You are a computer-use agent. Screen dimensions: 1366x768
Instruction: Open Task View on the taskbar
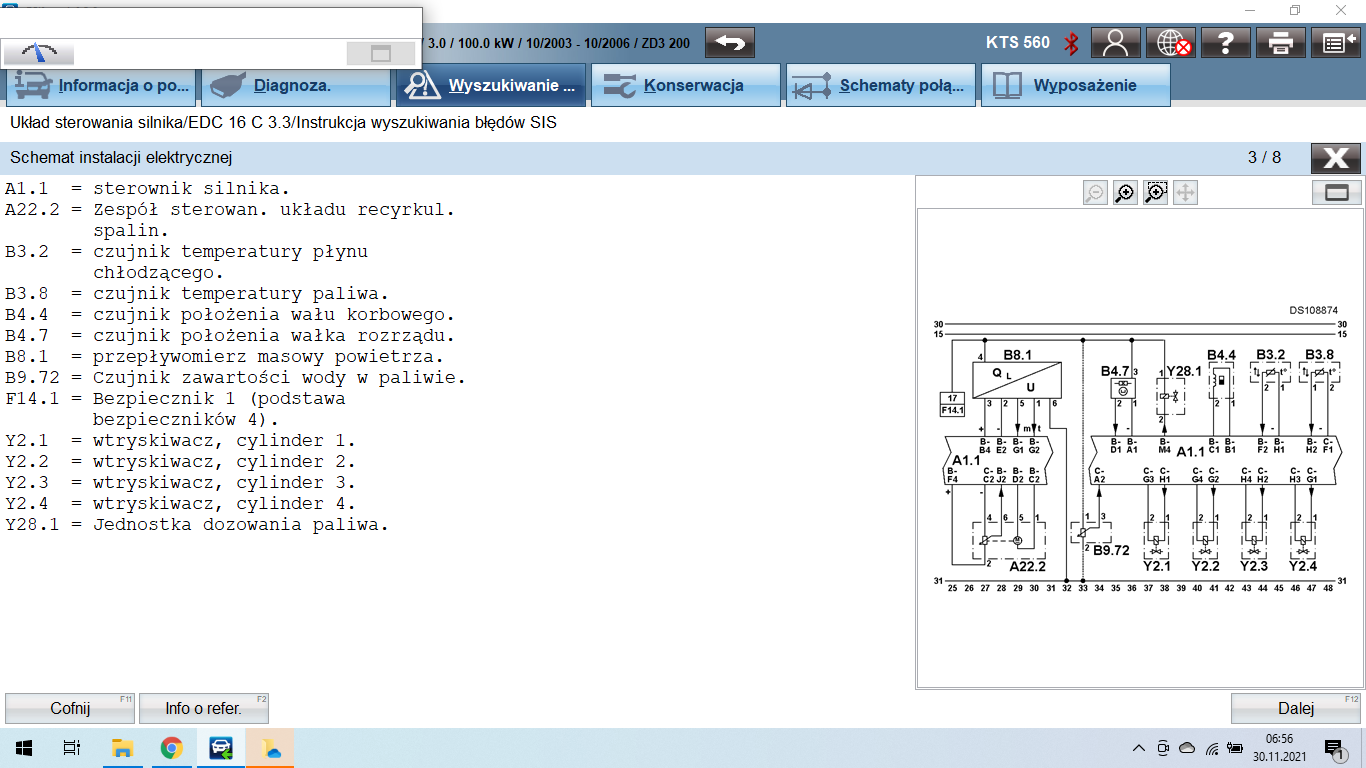[72, 748]
